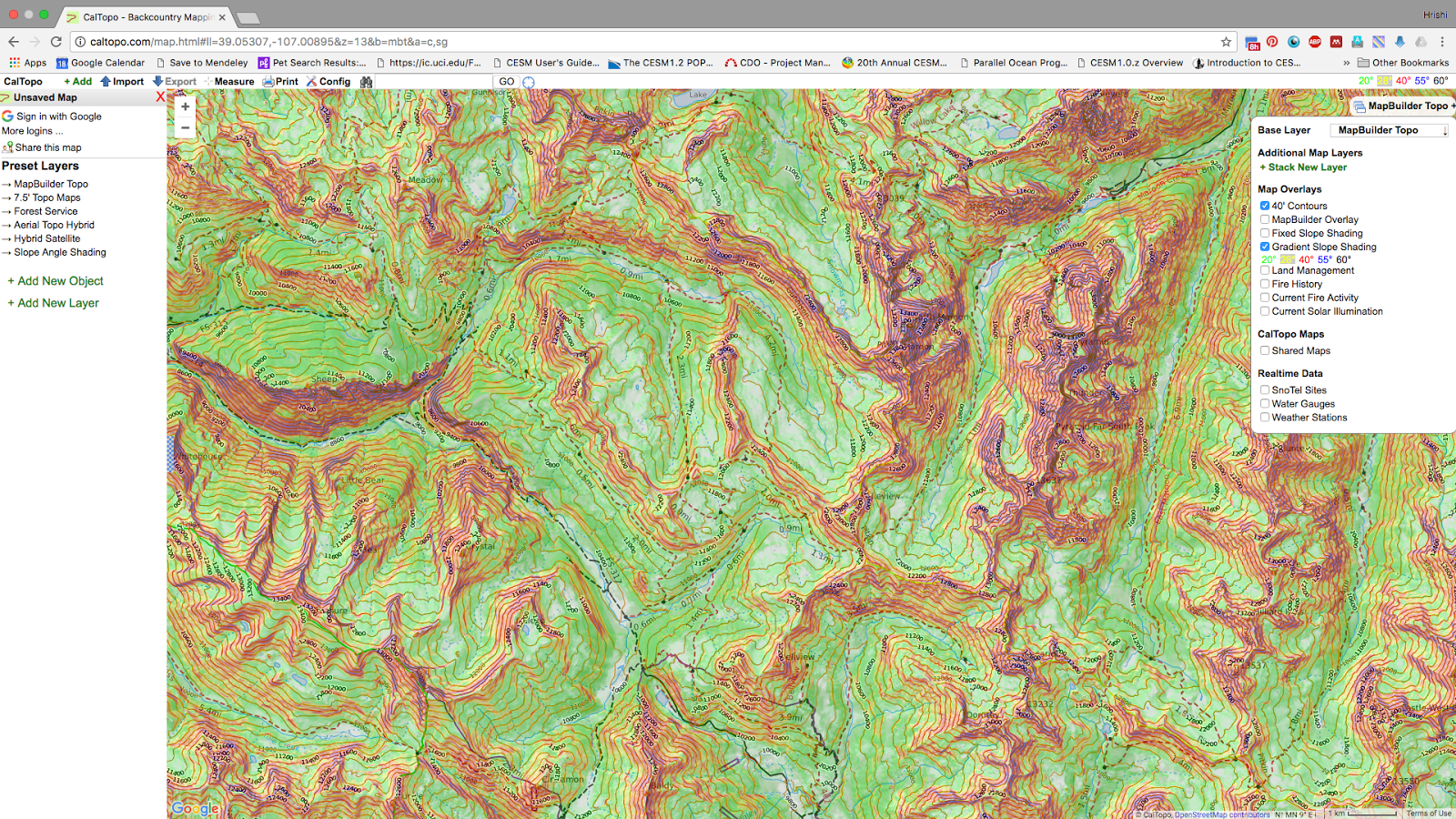Screen dimensions: 1456x819
Task: Click the Adblock Plus extension icon
Action: click(1315, 42)
